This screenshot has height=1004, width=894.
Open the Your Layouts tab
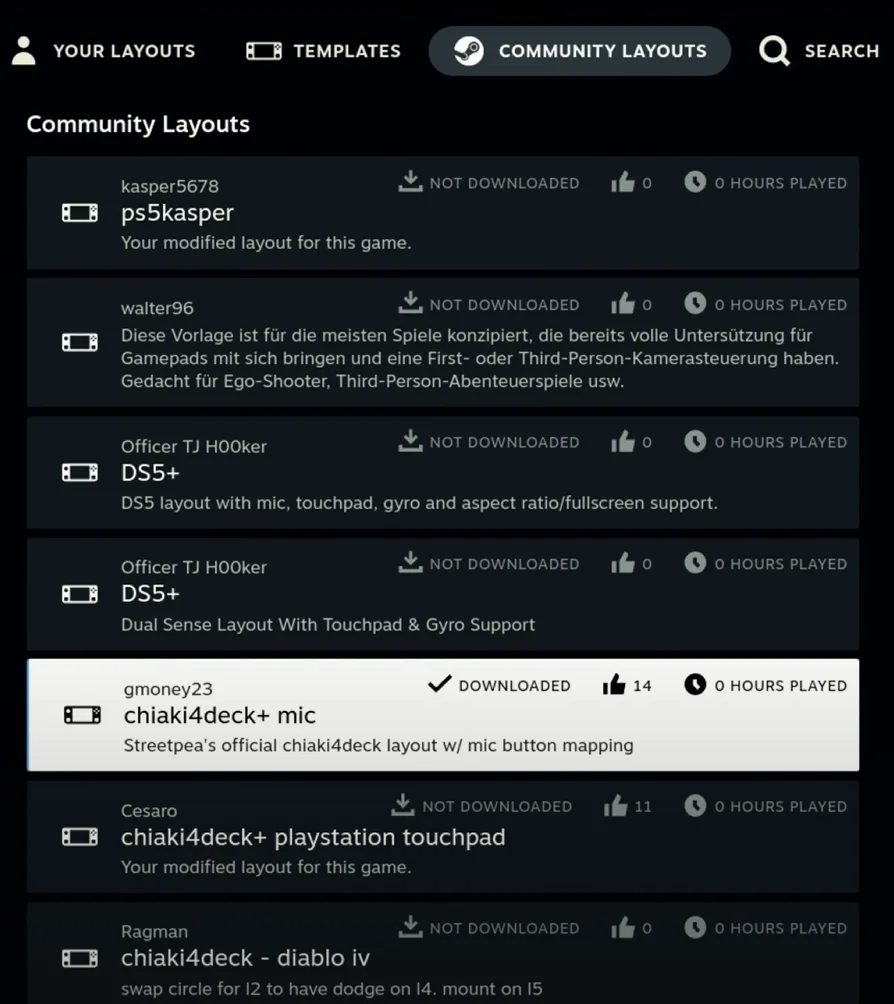(x=103, y=51)
